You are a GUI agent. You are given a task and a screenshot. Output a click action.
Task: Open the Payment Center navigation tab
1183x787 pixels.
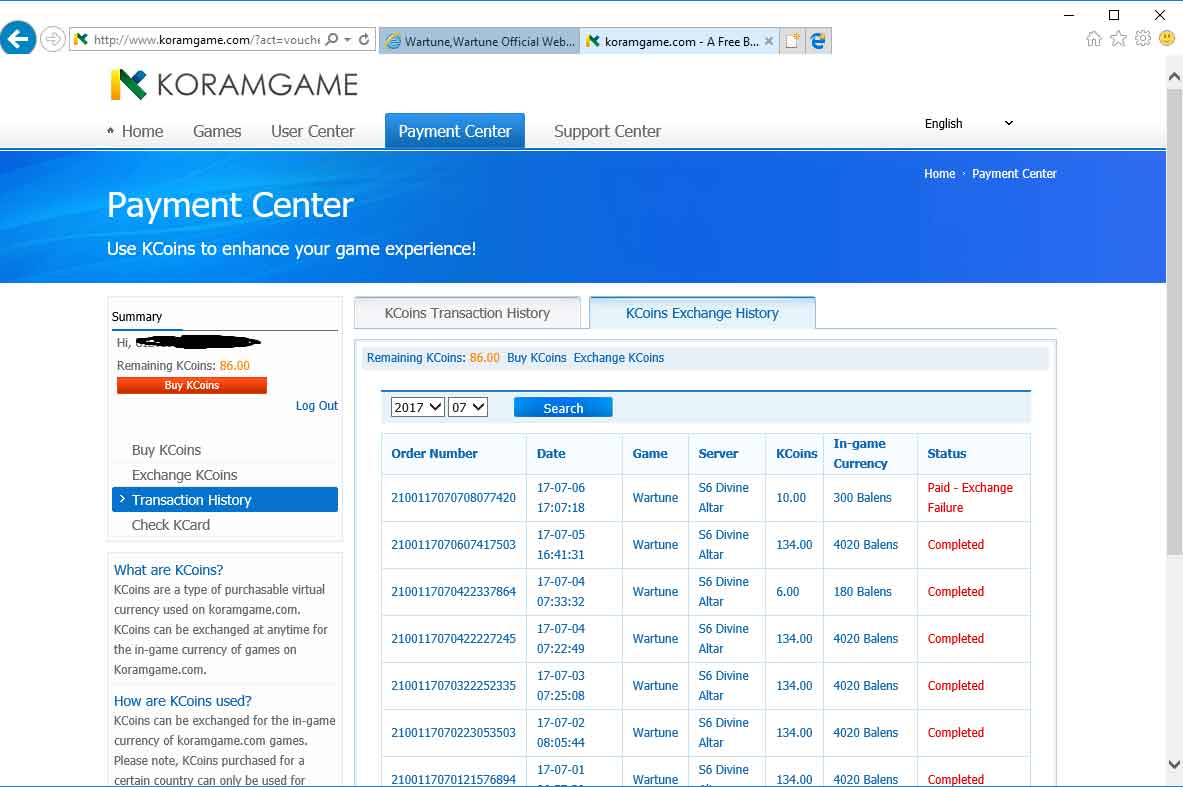(x=455, y=131)
